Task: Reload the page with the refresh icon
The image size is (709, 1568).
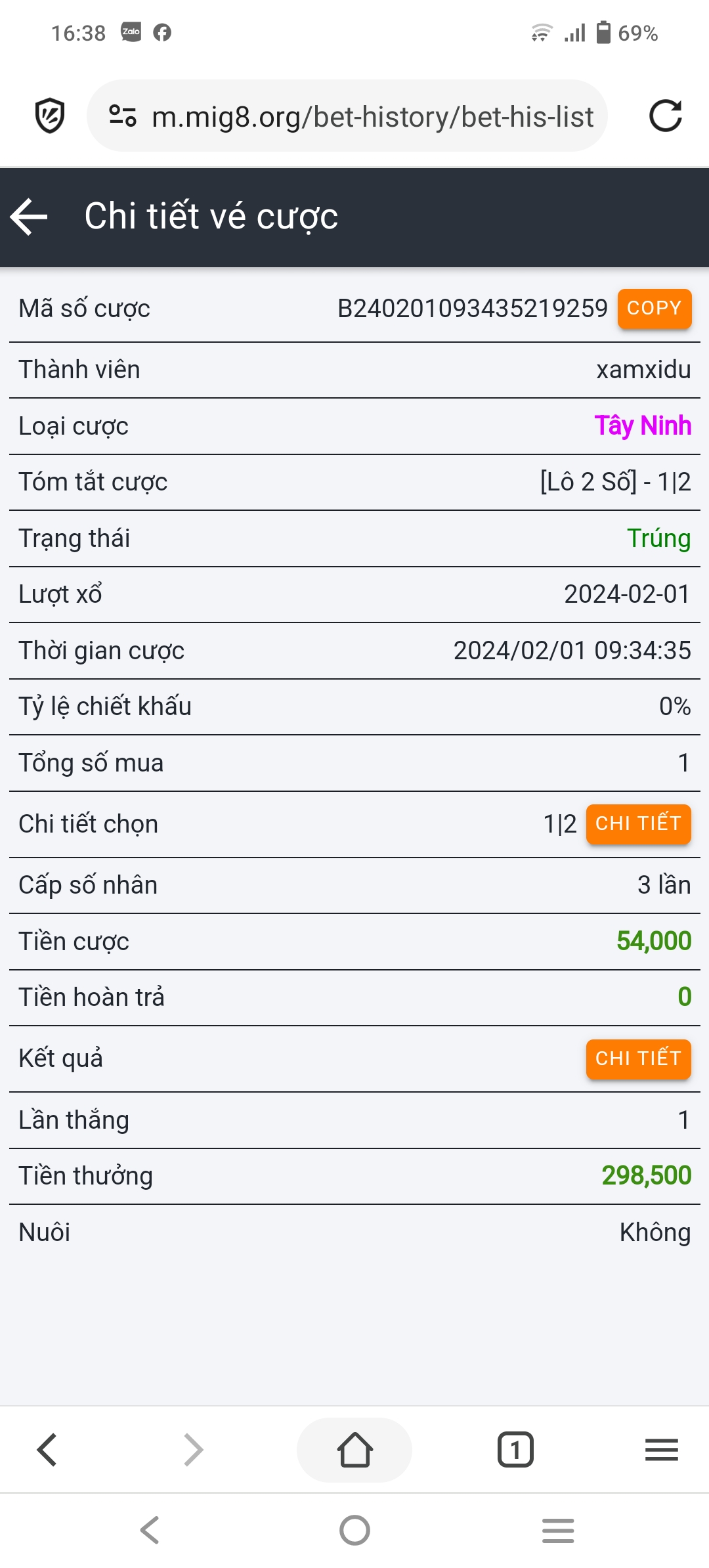Action: [665, 116]
